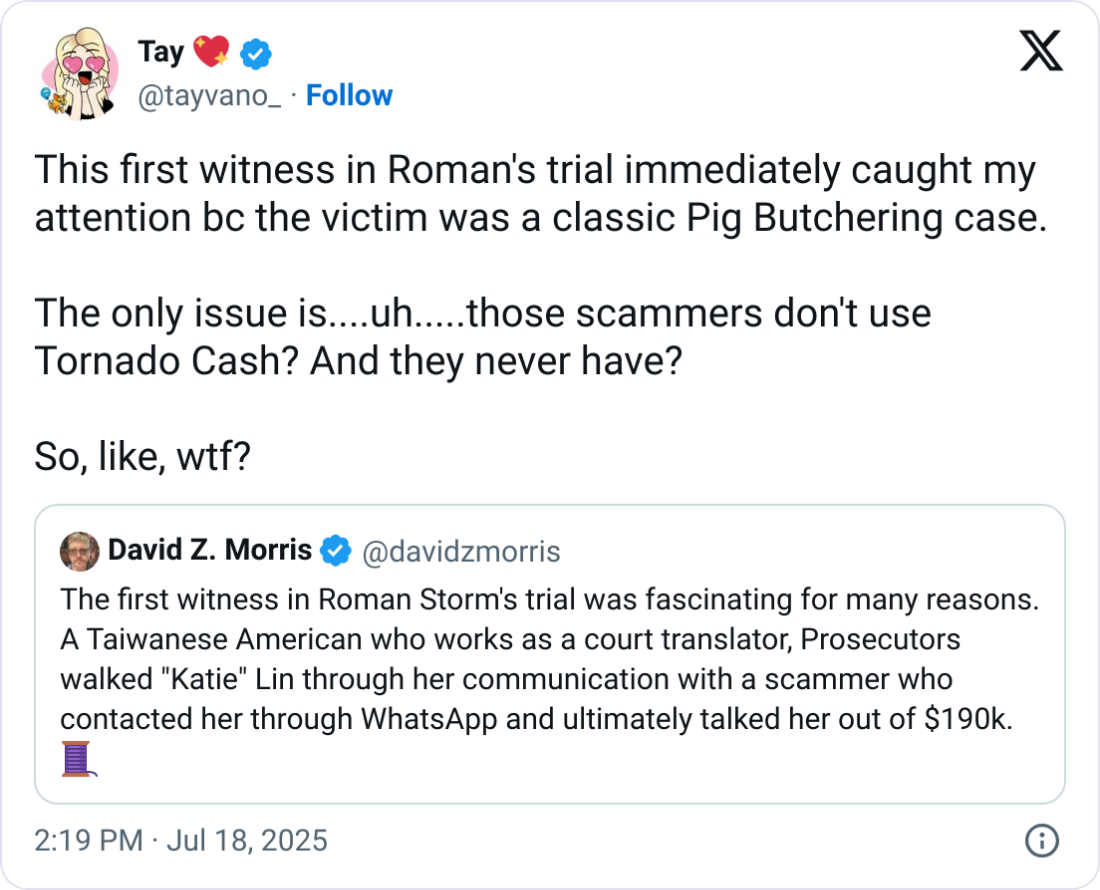Follow the @tayvano_ account
Screen dimensions: 1100x890
[x=349, y=96]
